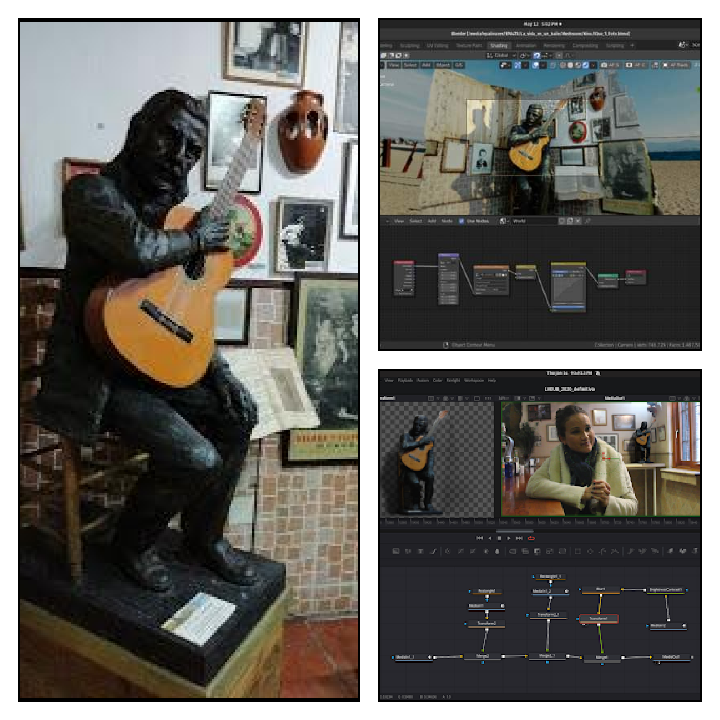Select the Merge2 node in Fusion graph
The width and height of the screenshot is (720, 720).
click(482, 657)
